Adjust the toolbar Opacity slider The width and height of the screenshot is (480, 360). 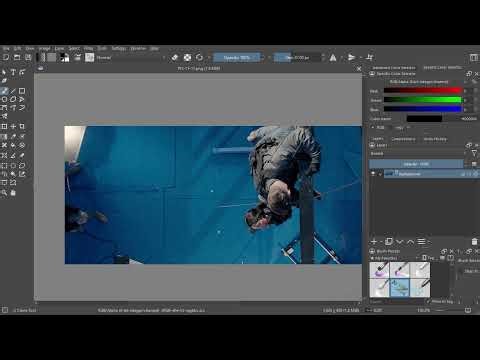pos(237,58)
